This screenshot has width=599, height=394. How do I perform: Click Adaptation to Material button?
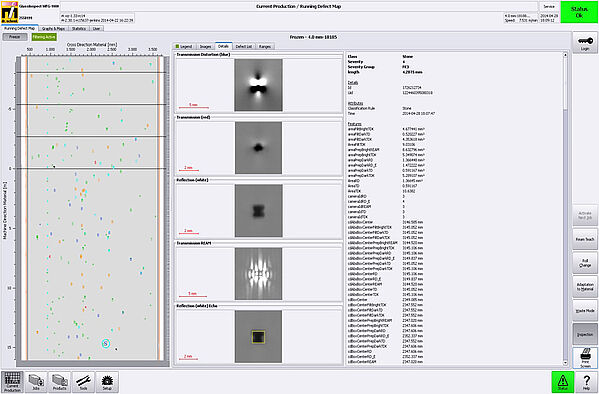click(x=585, y=287)
